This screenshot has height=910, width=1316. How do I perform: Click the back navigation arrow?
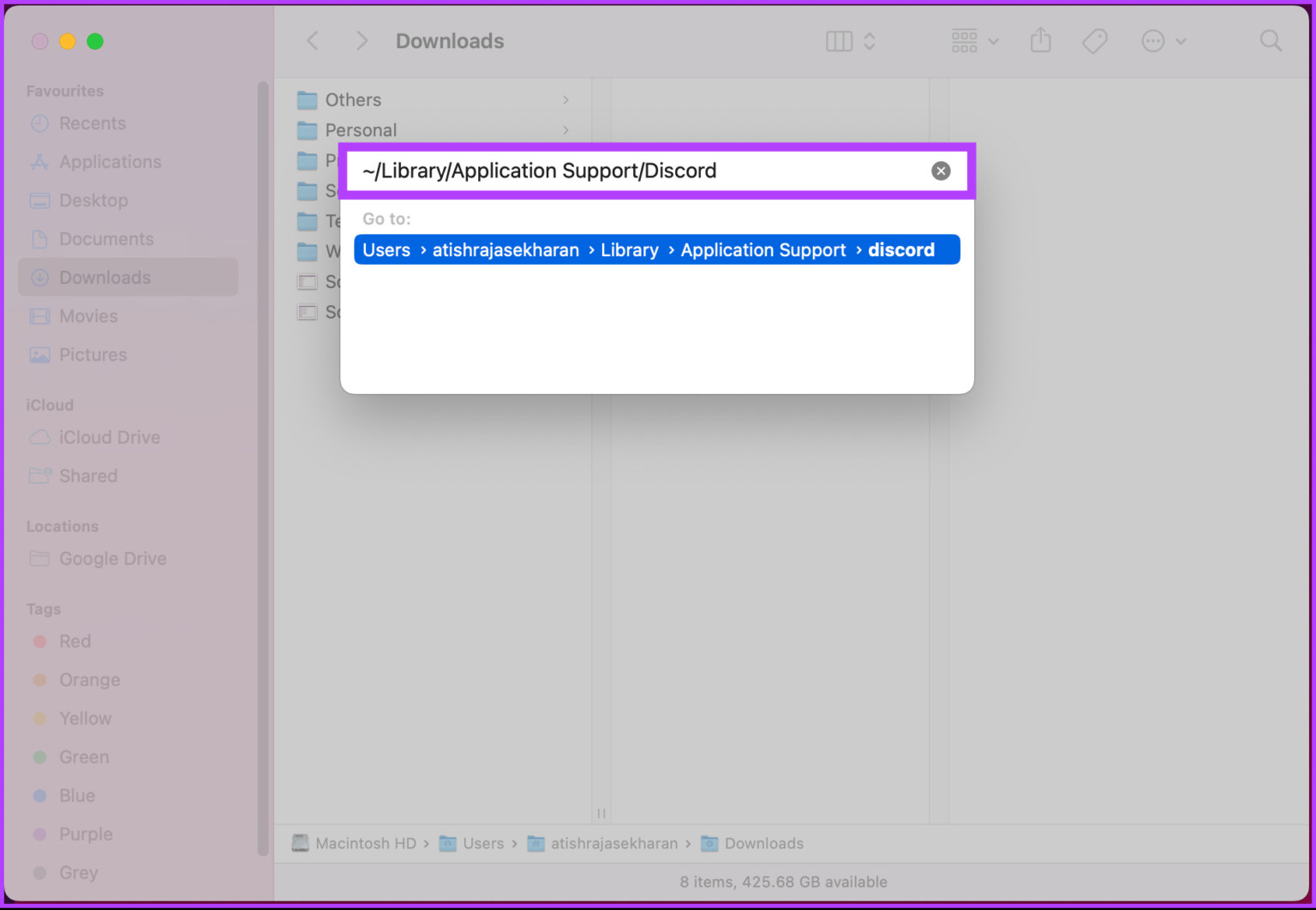point(312,40)
